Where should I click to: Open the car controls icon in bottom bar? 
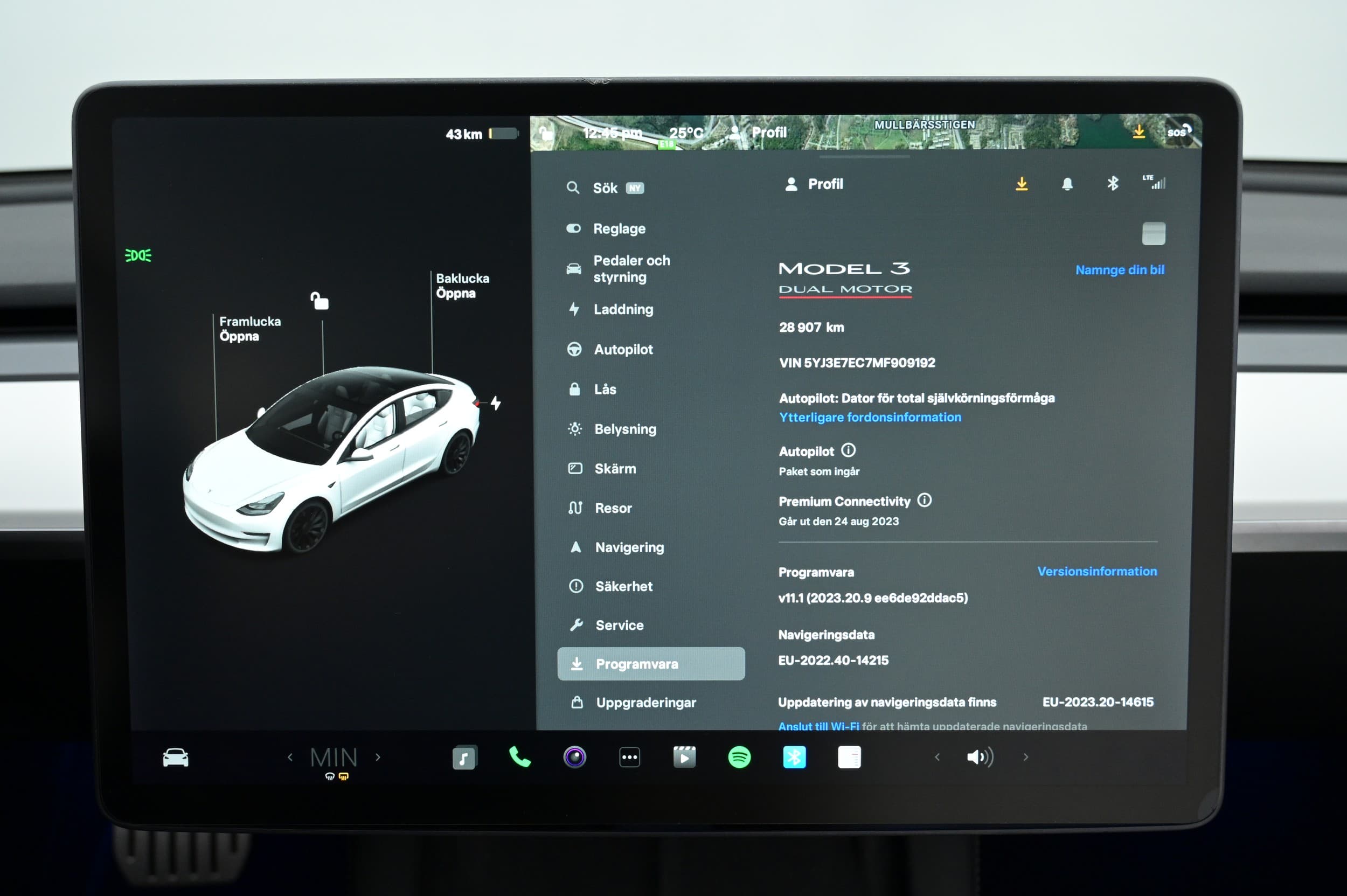[x=176, y=758]
